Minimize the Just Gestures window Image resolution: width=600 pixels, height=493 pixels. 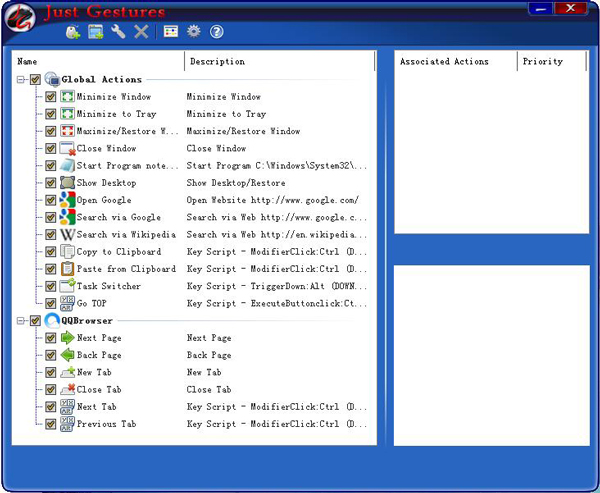[x=540, y=8]
